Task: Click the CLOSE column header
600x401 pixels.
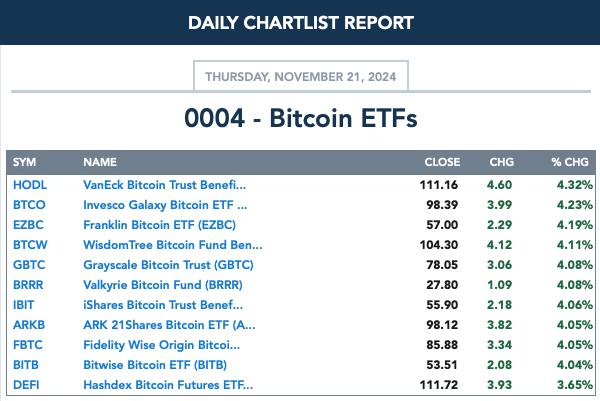Action: [442, 162]
